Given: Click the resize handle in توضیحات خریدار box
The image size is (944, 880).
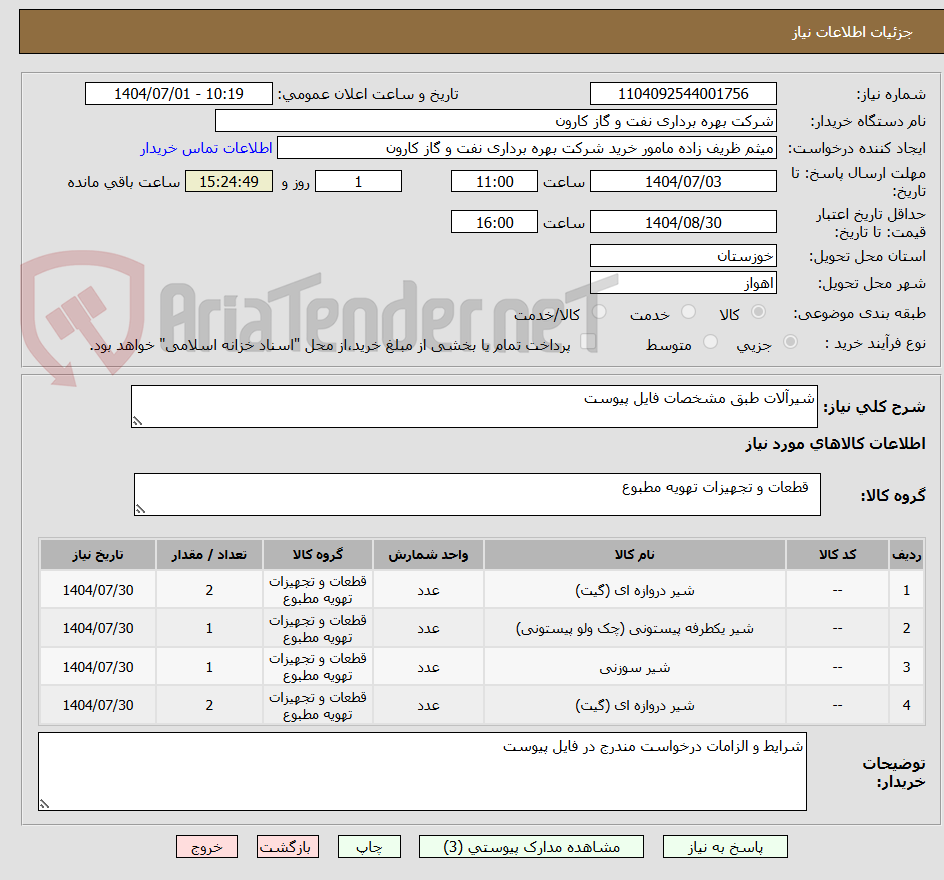Looking at the screenshot, I should [x=44, y=801].
